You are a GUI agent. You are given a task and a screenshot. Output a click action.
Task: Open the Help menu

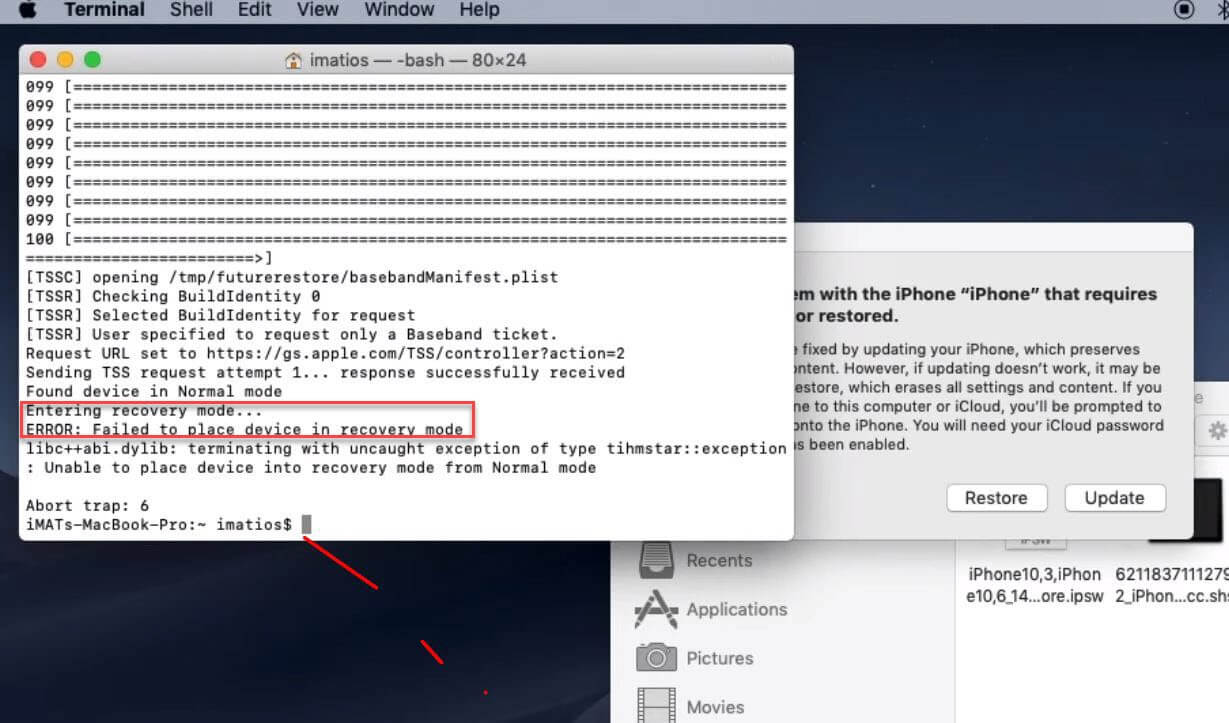[x=479, y=10]
